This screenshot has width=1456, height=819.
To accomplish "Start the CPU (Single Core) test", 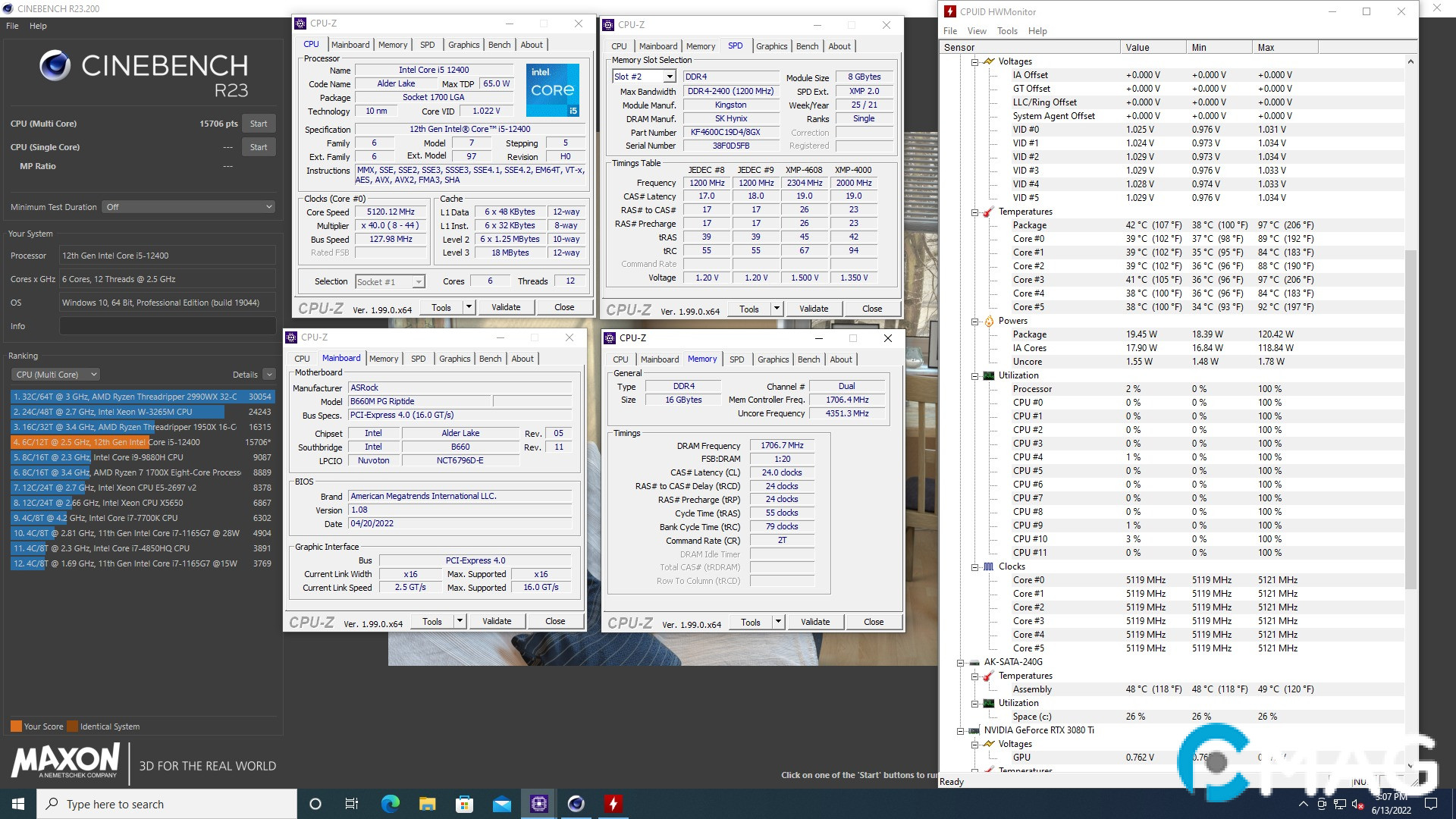I will point(259,147).
